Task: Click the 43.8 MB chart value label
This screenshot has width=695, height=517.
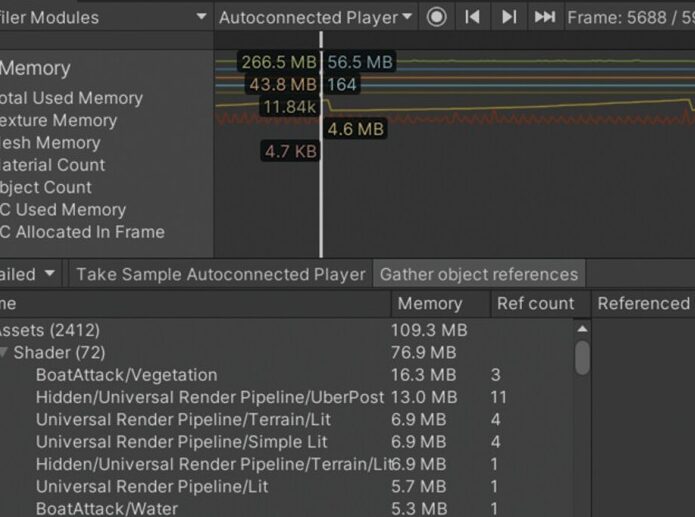Action: [283, 84]
